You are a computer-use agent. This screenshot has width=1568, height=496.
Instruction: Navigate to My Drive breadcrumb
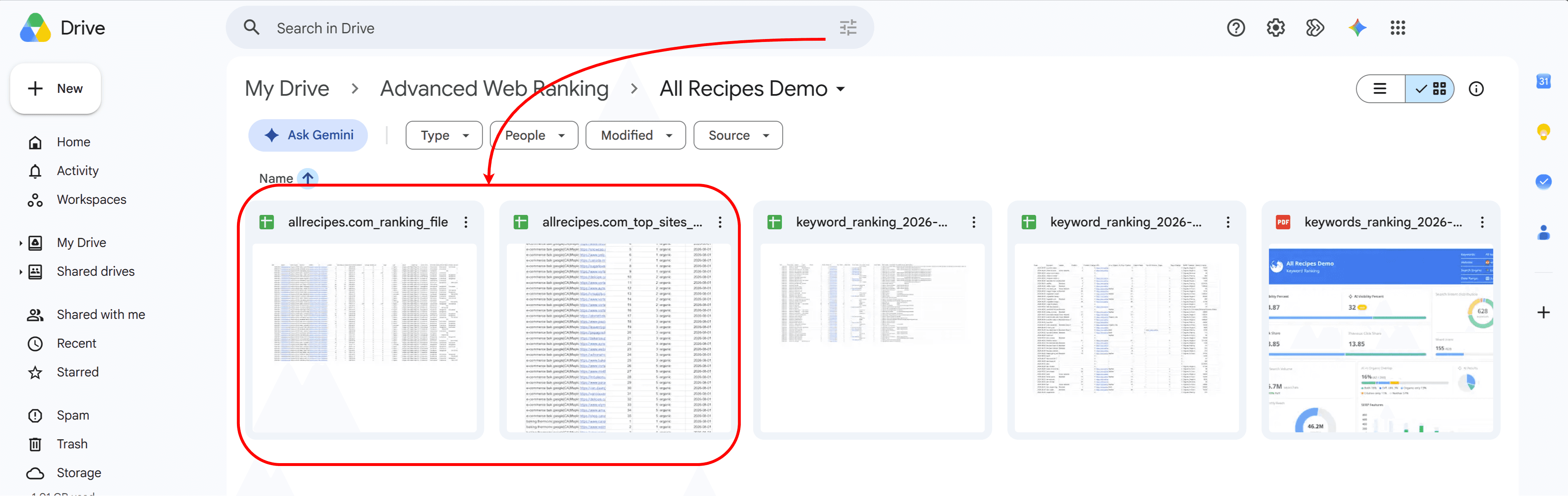point(287,89)
